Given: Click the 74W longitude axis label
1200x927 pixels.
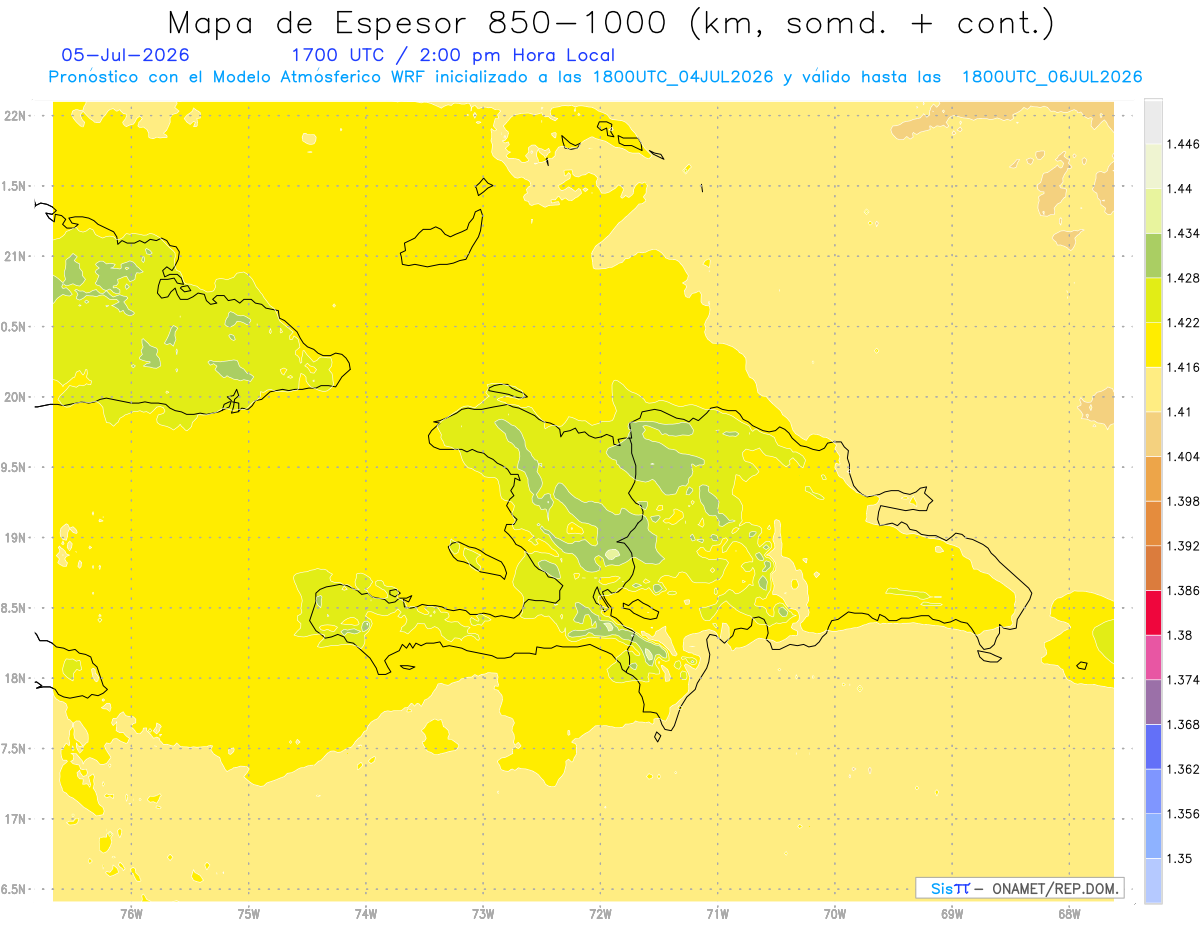Looking at the screenshot, I should (365, 914).
